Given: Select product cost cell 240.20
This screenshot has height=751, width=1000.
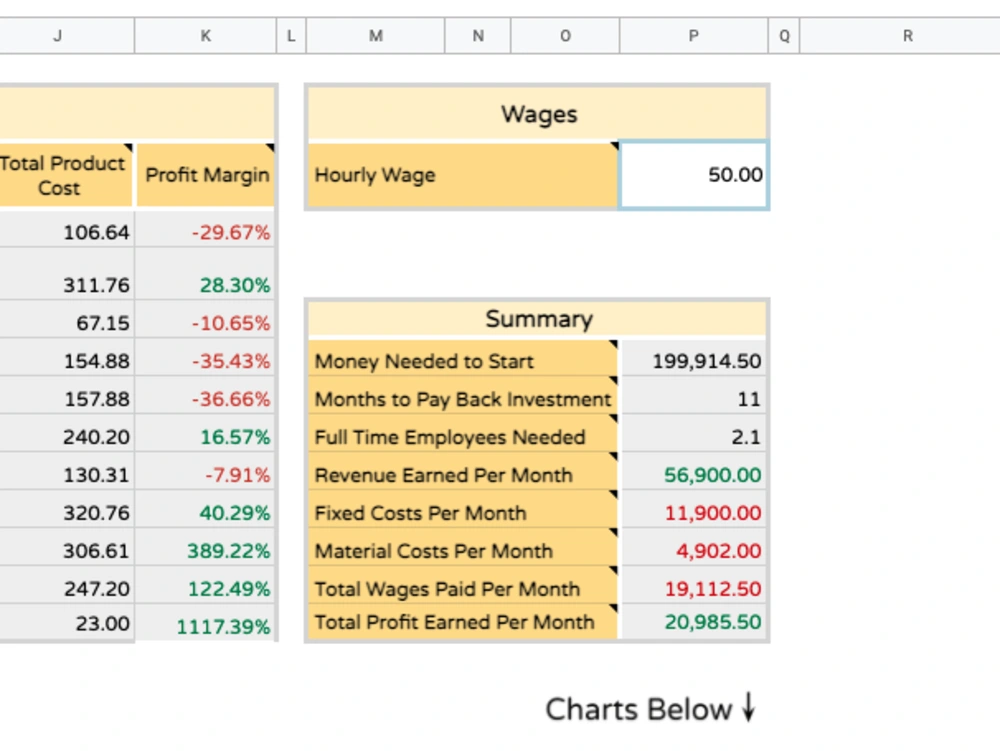Looking at the screenshot, I should (x=66, y=434).
